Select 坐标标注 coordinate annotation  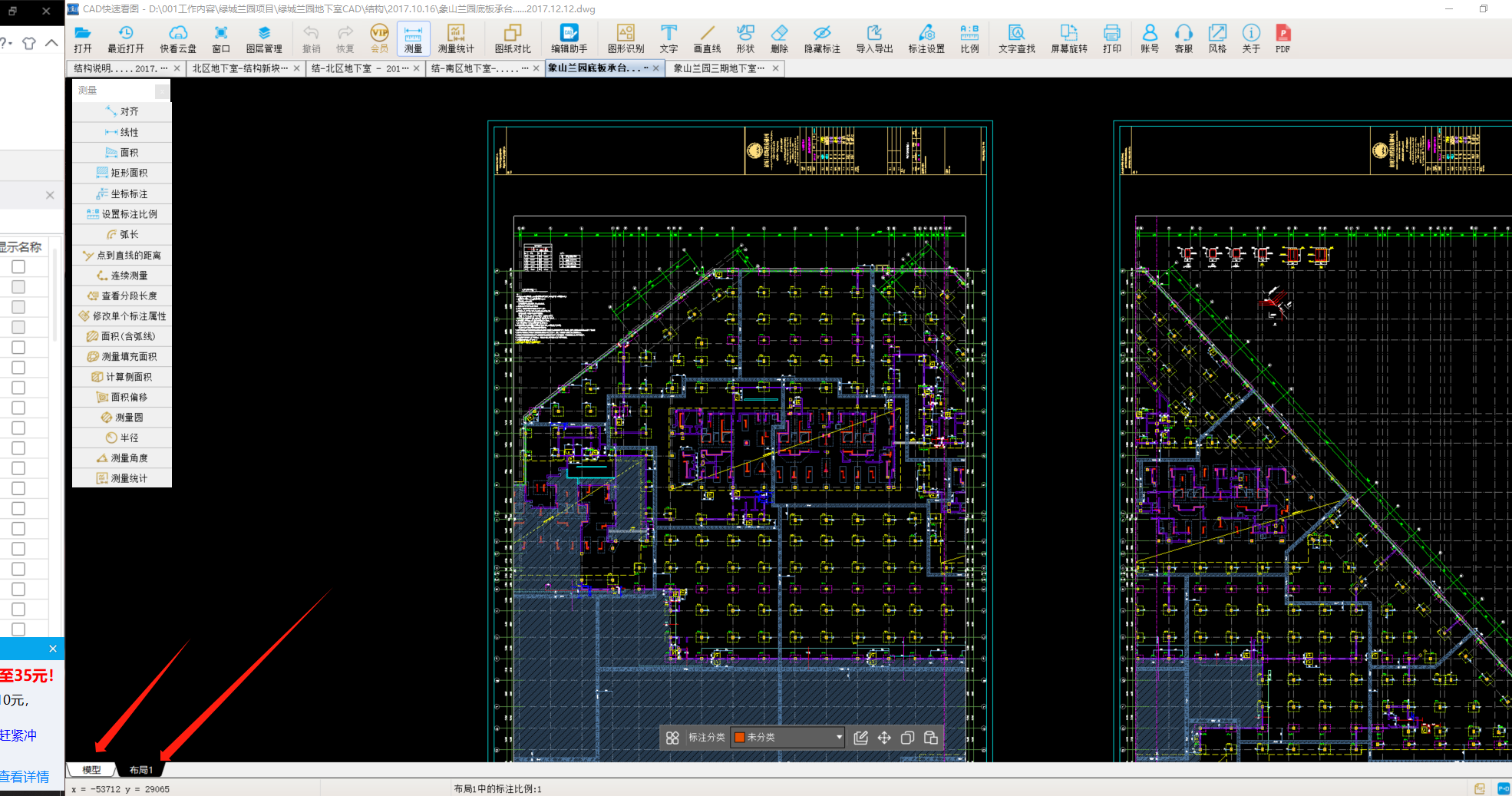(x=122, y=193)
